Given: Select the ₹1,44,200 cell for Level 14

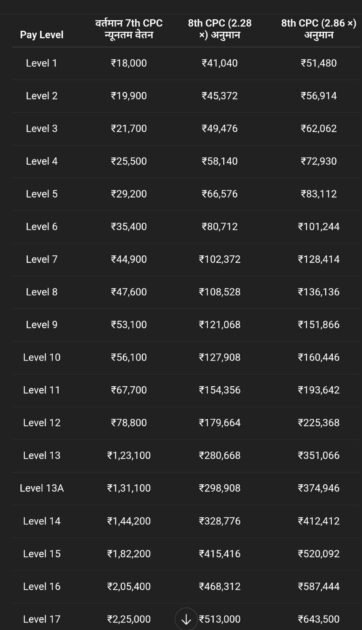Looking at the screenshot, I should pyautogui.click(x=129, y=521).
